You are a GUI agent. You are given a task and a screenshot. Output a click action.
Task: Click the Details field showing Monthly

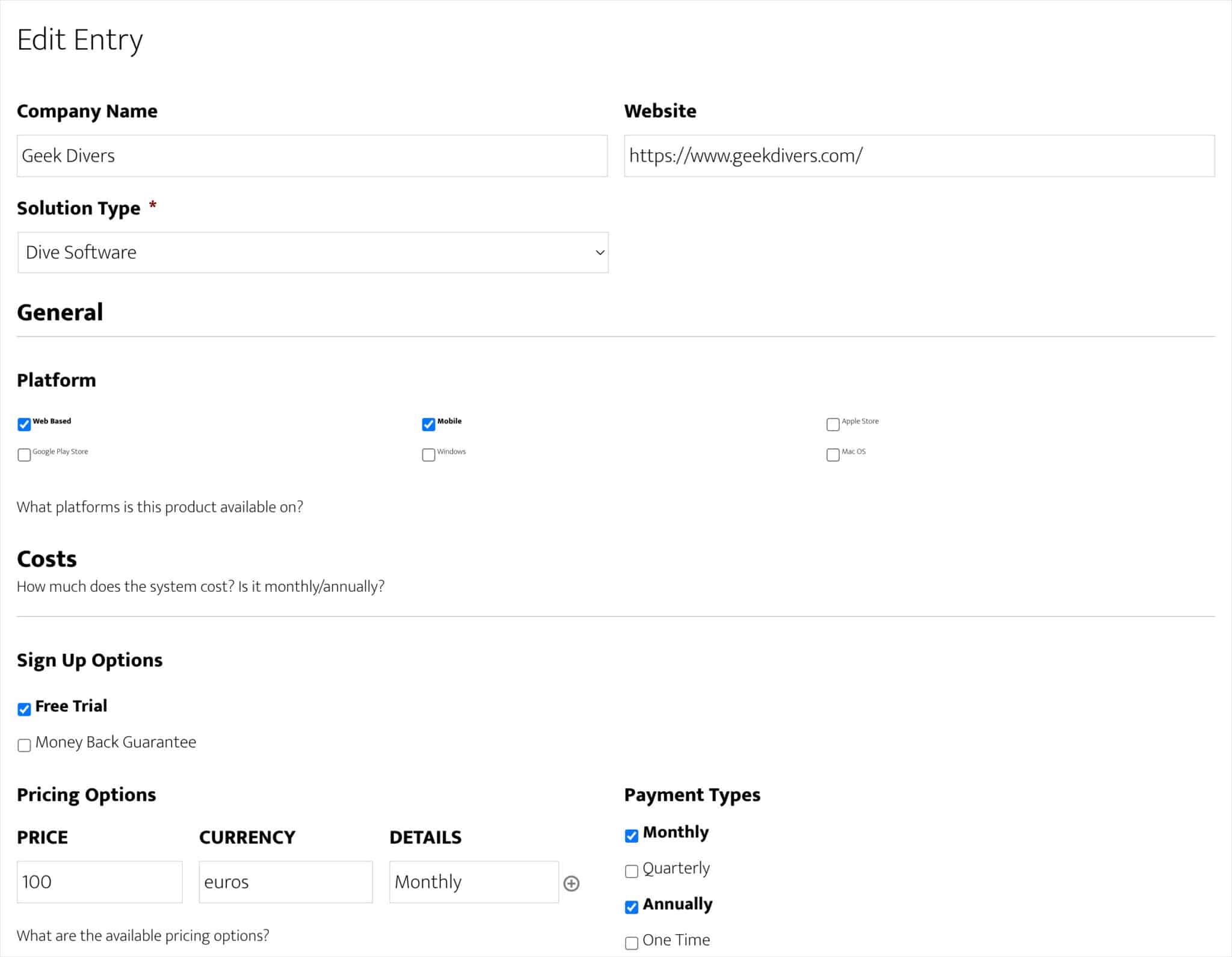point(474,882)
